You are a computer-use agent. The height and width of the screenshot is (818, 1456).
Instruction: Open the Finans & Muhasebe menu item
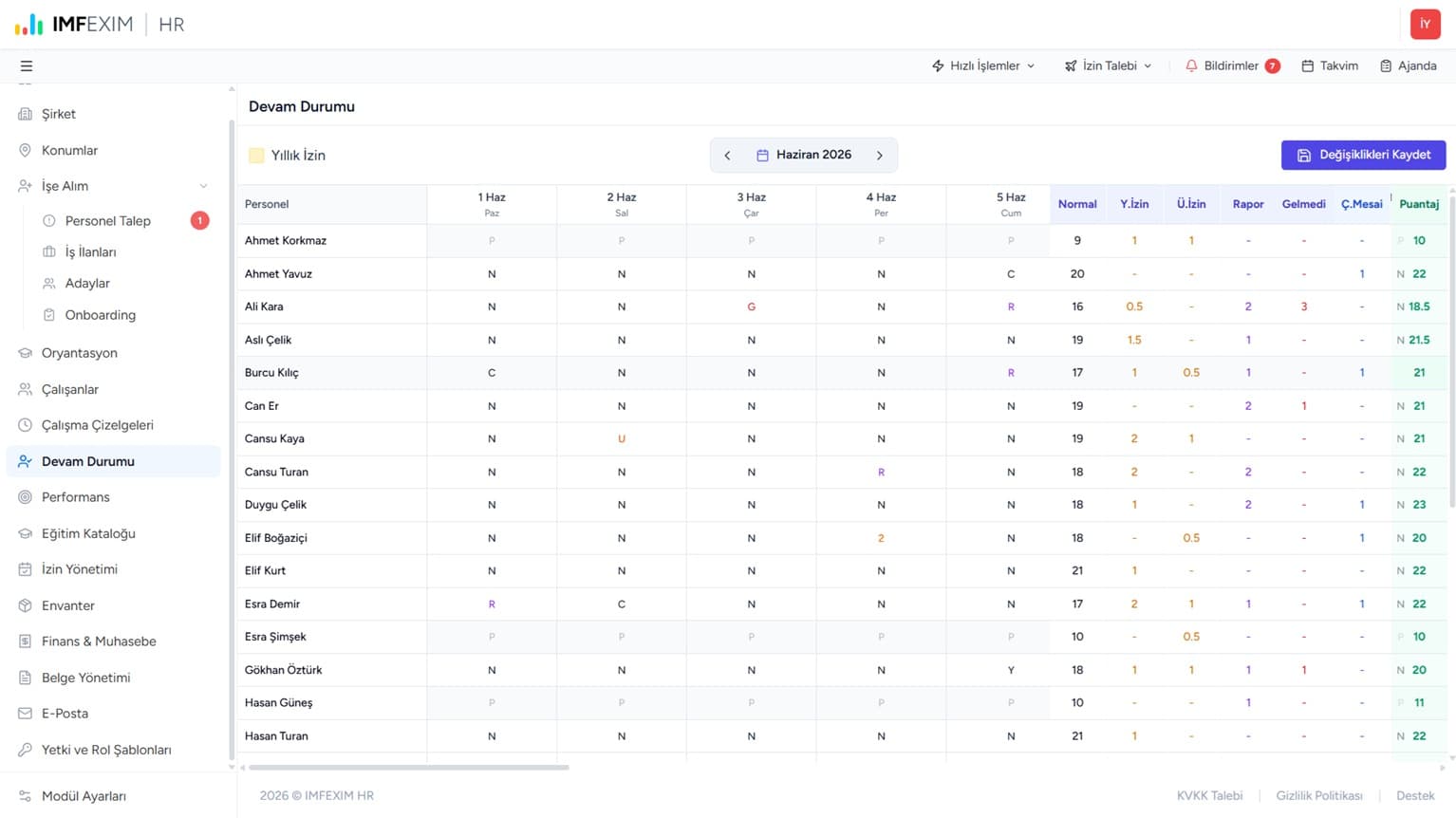click(x=114, y=641)
